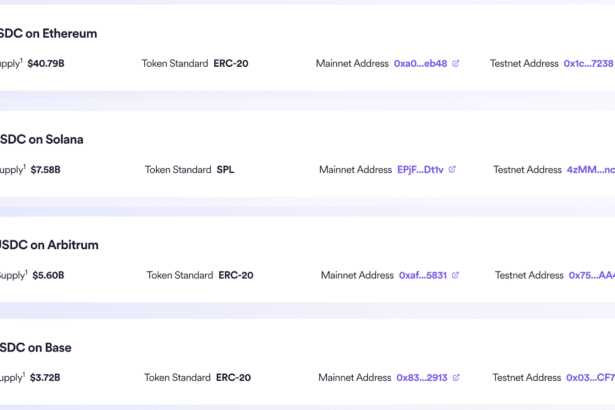This screenshot has width=615, height=410.
Task: Open Ethereum testnet address 0x1c...7238
Action: 588,64
